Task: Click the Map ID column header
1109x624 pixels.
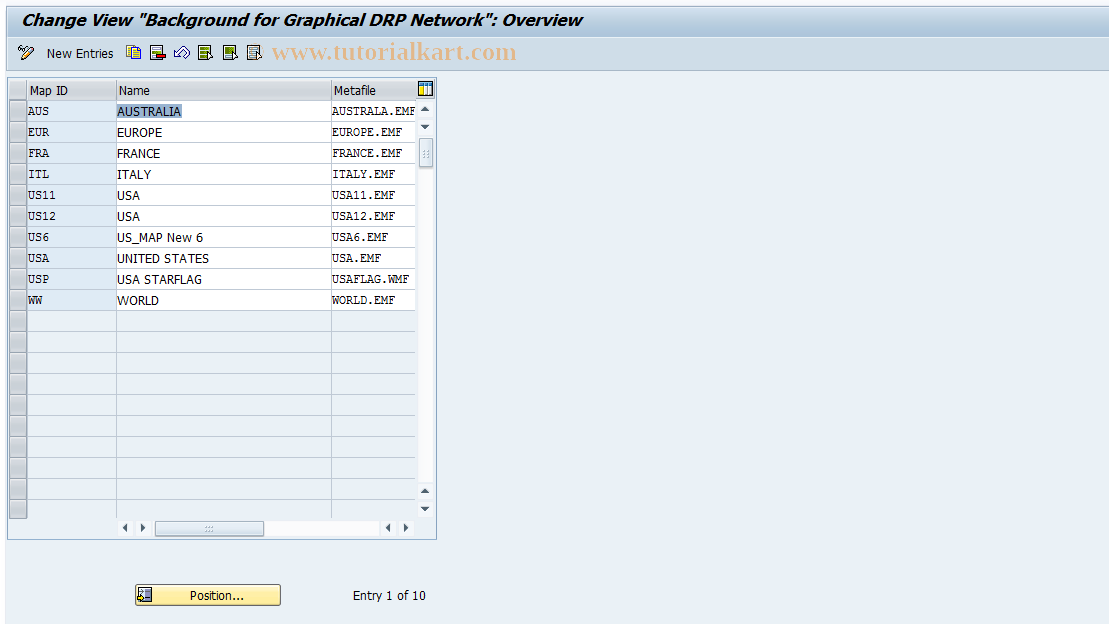Action: (x=71, y=91)
